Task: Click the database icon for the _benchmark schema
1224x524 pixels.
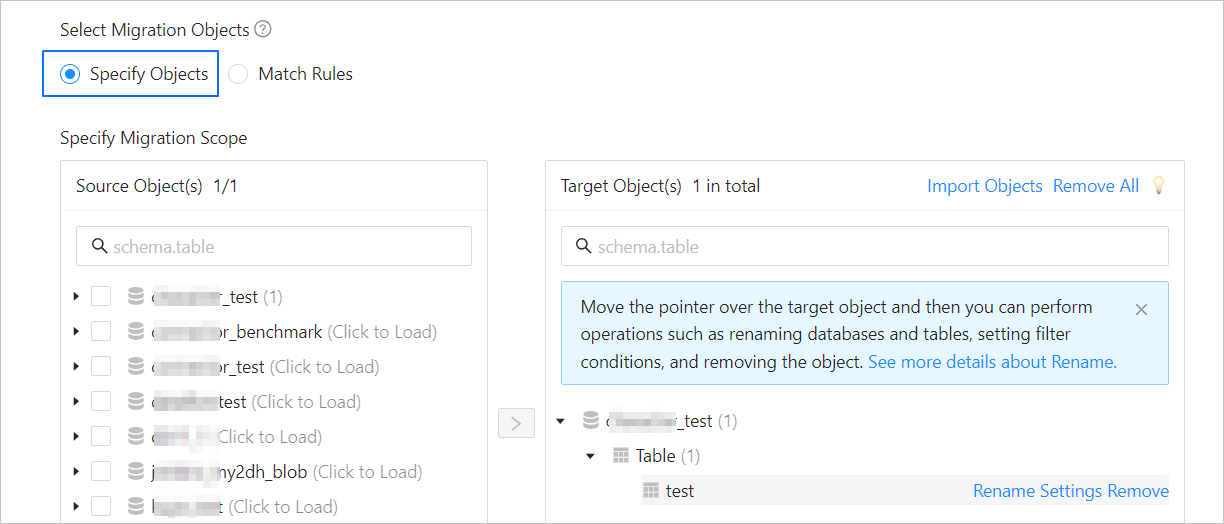Action: [x=136, y=332]
